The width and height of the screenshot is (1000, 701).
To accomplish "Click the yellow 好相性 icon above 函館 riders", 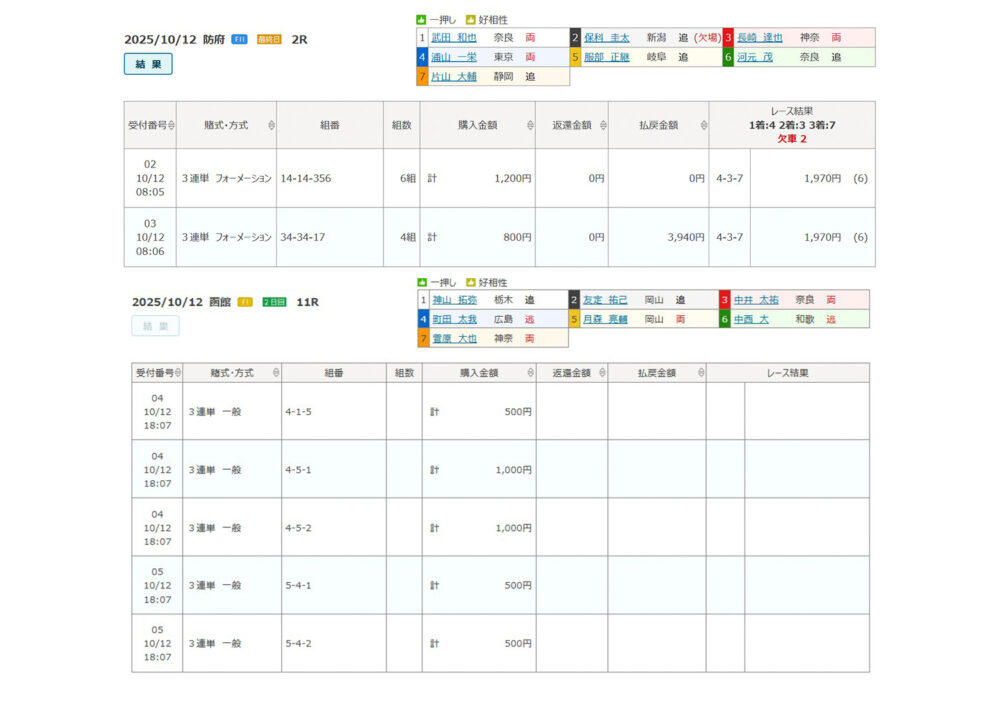I will pos(470,283).
